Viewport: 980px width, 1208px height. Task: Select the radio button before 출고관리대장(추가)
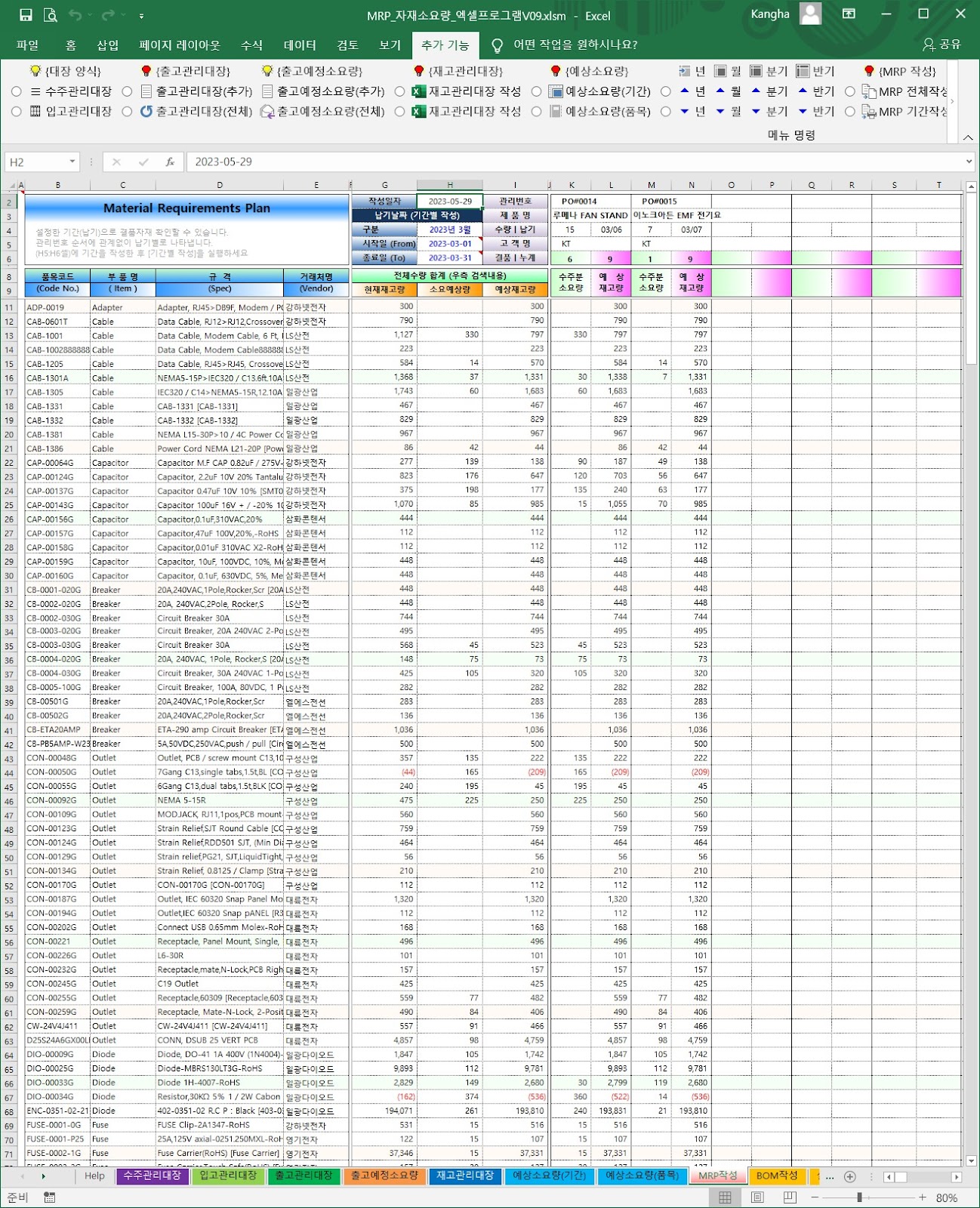coord(127,91)
